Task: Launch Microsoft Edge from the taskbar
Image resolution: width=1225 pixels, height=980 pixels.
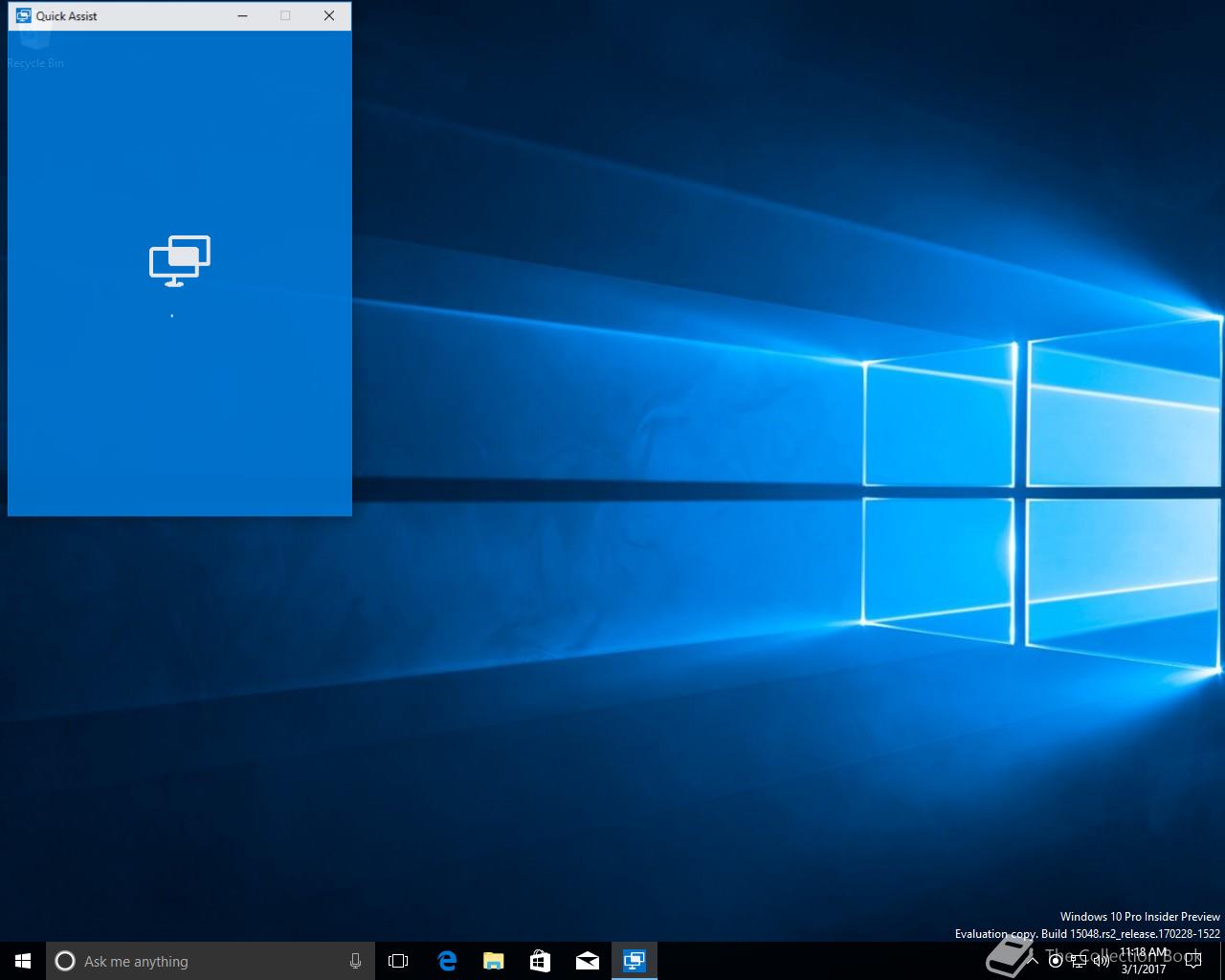Action: pos(446,961)
